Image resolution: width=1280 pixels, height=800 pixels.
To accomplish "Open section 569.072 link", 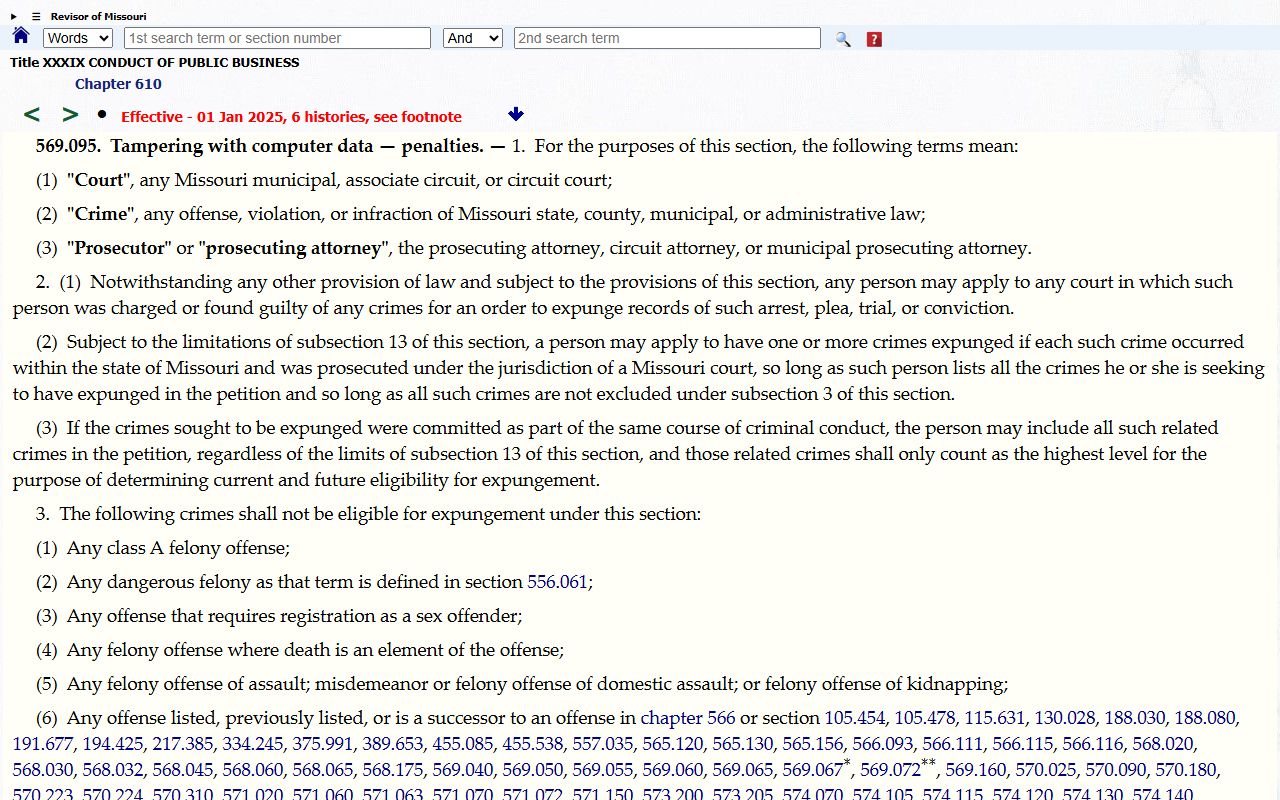I will 890,770.
